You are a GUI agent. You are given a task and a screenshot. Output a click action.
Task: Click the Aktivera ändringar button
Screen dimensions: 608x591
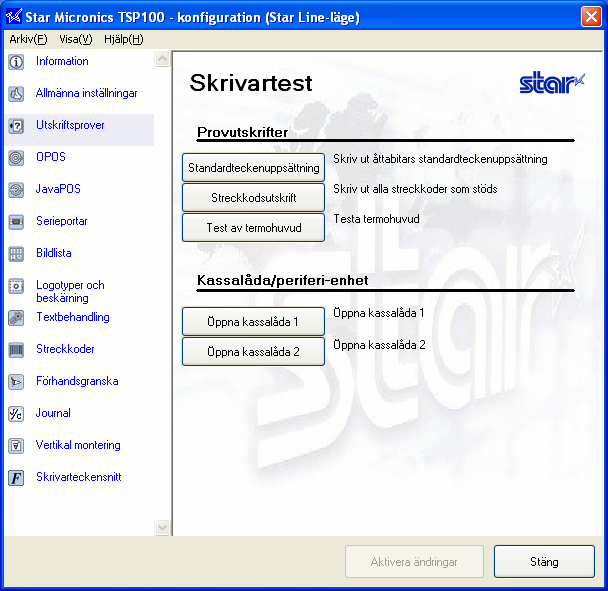[414, 562]
